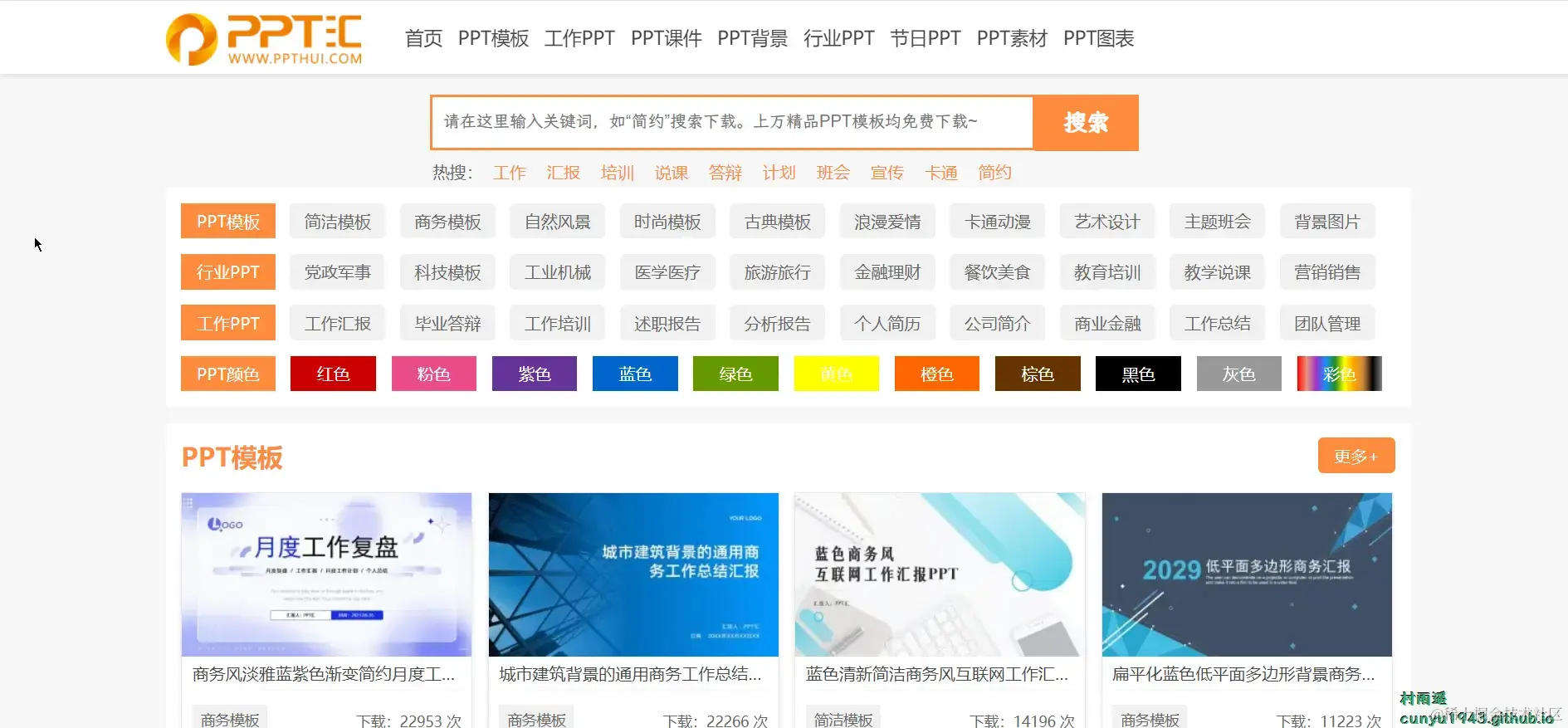Open 营销销售 category

click(x=1327, y=272)
